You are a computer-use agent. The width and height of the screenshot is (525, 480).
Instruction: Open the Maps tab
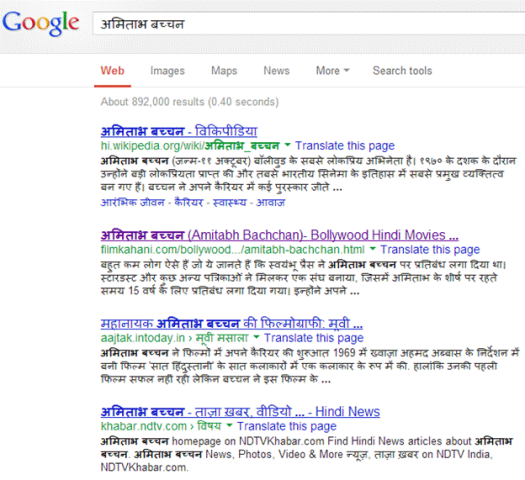(224, 71)
